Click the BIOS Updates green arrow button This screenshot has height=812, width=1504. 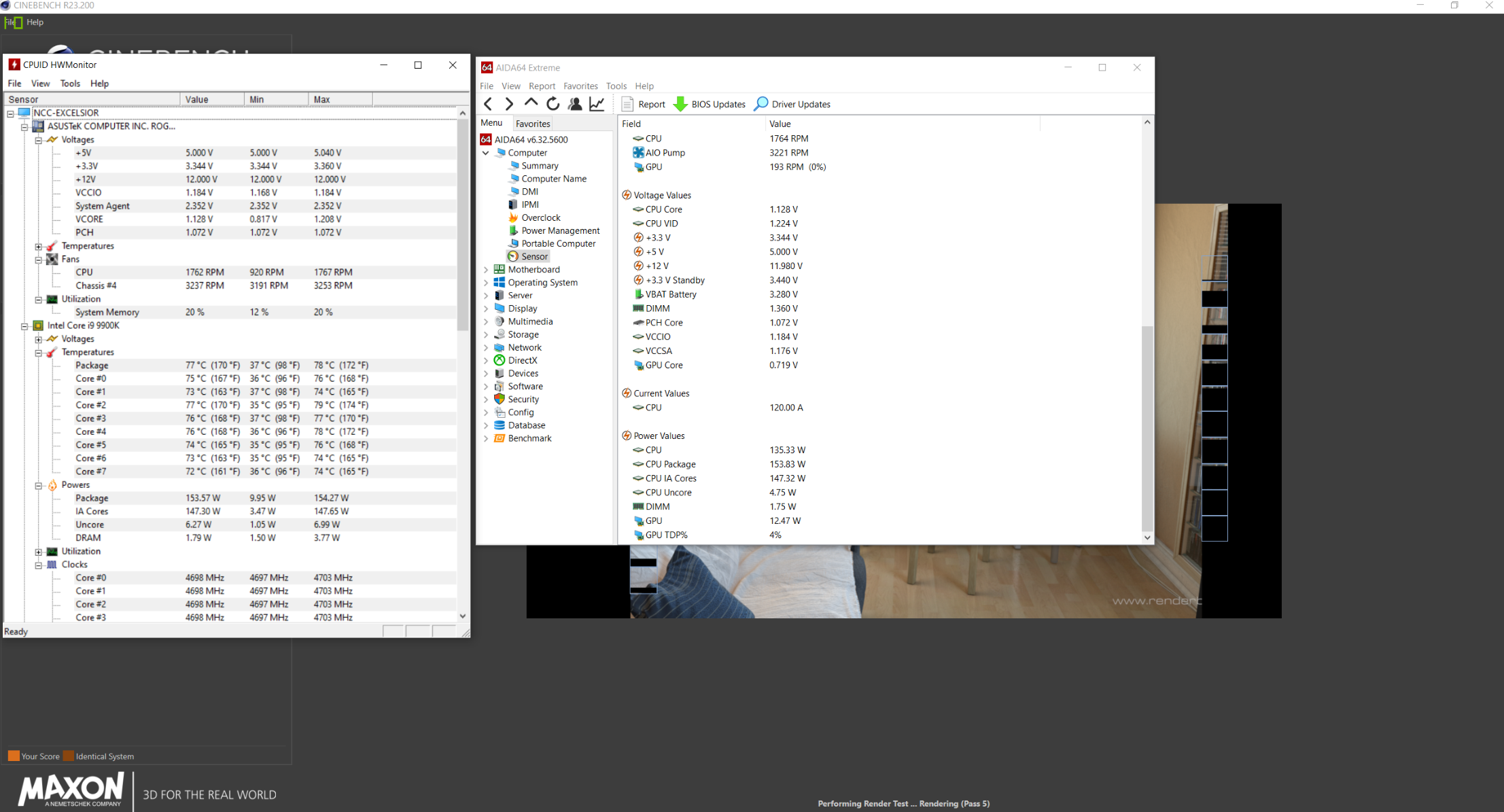[709, 104]
